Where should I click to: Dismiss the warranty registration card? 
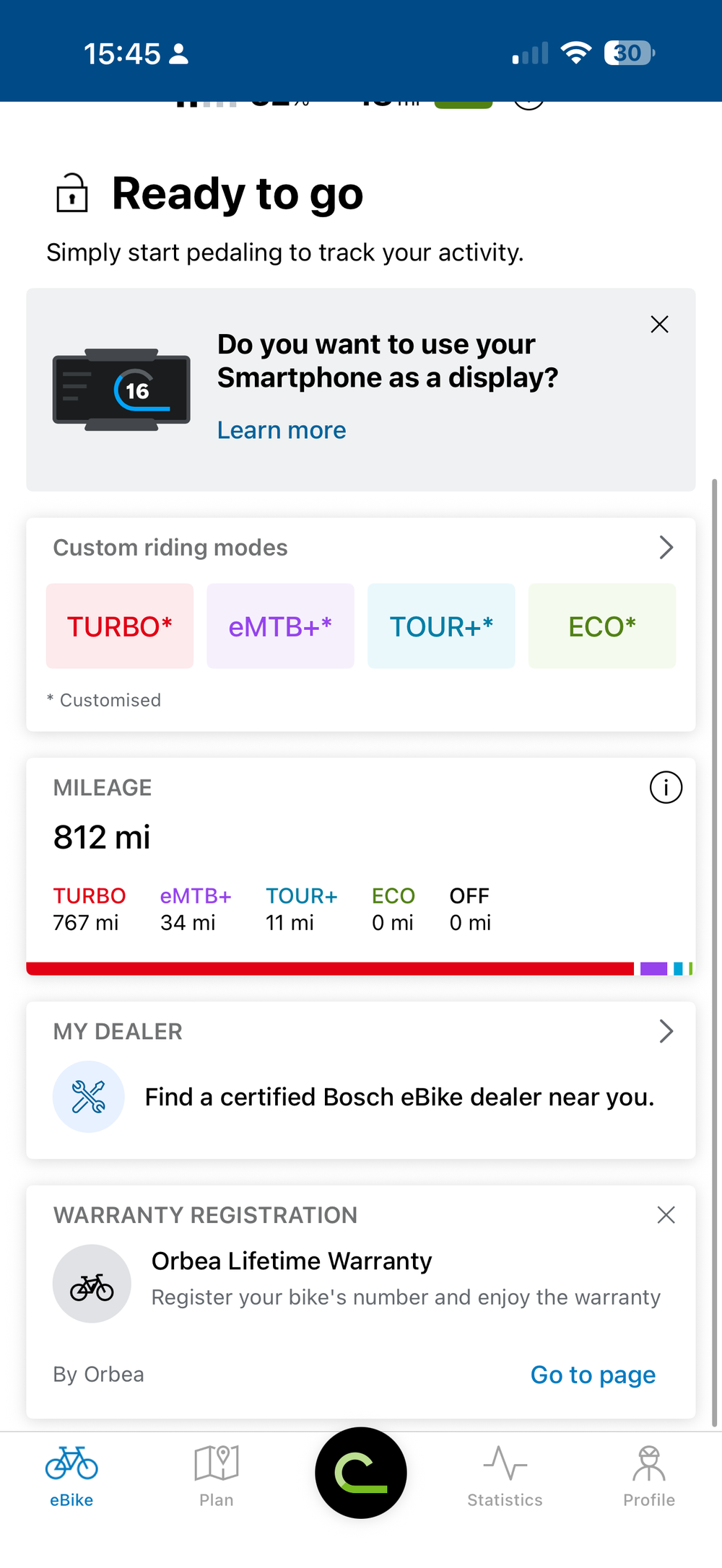pos(666,1215)
